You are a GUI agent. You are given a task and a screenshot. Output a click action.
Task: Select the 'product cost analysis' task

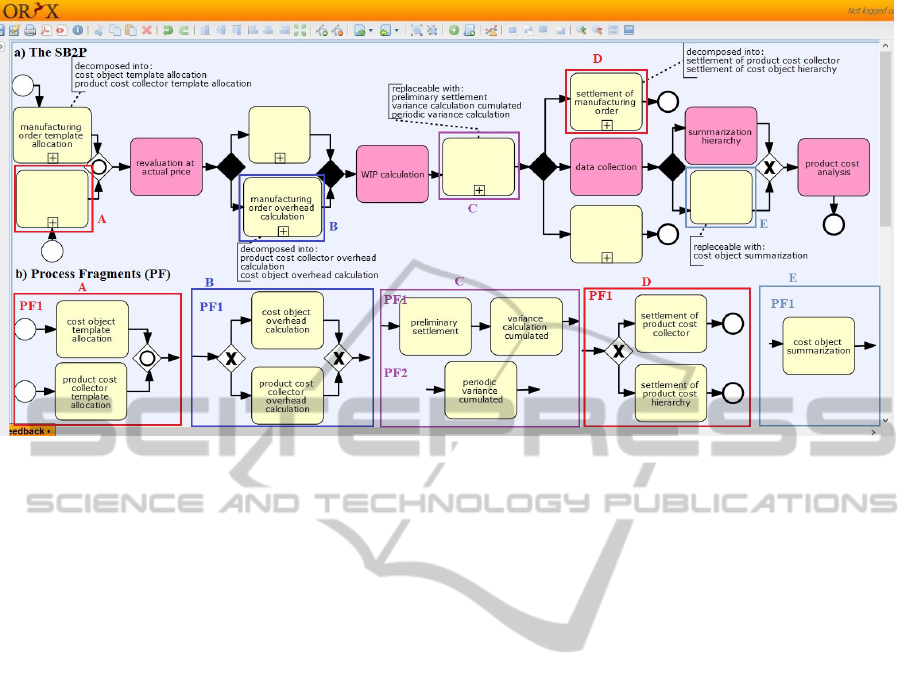(x=832, y=167)
